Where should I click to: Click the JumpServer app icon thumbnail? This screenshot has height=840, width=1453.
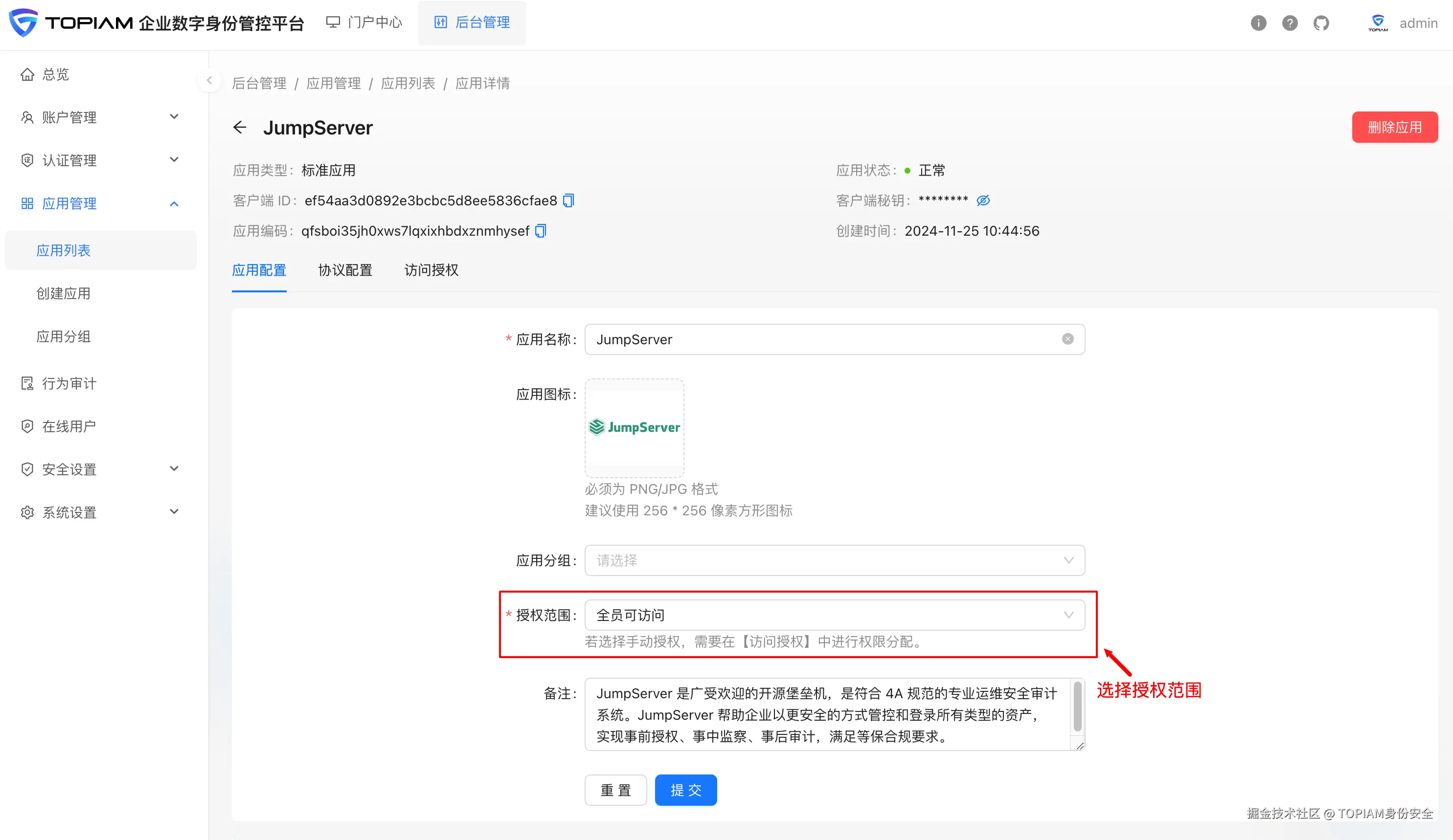click(634, 427)
